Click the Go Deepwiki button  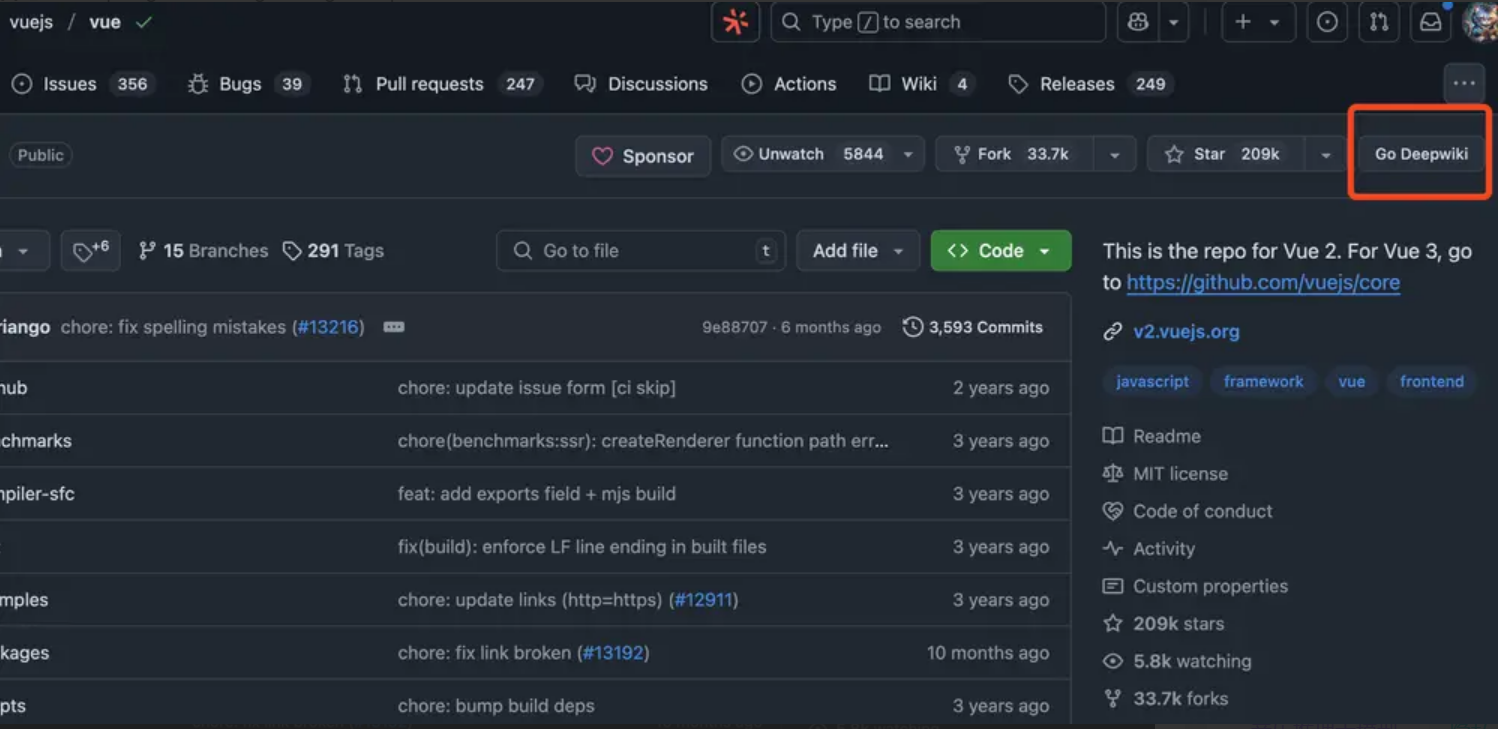point(1420,153)
